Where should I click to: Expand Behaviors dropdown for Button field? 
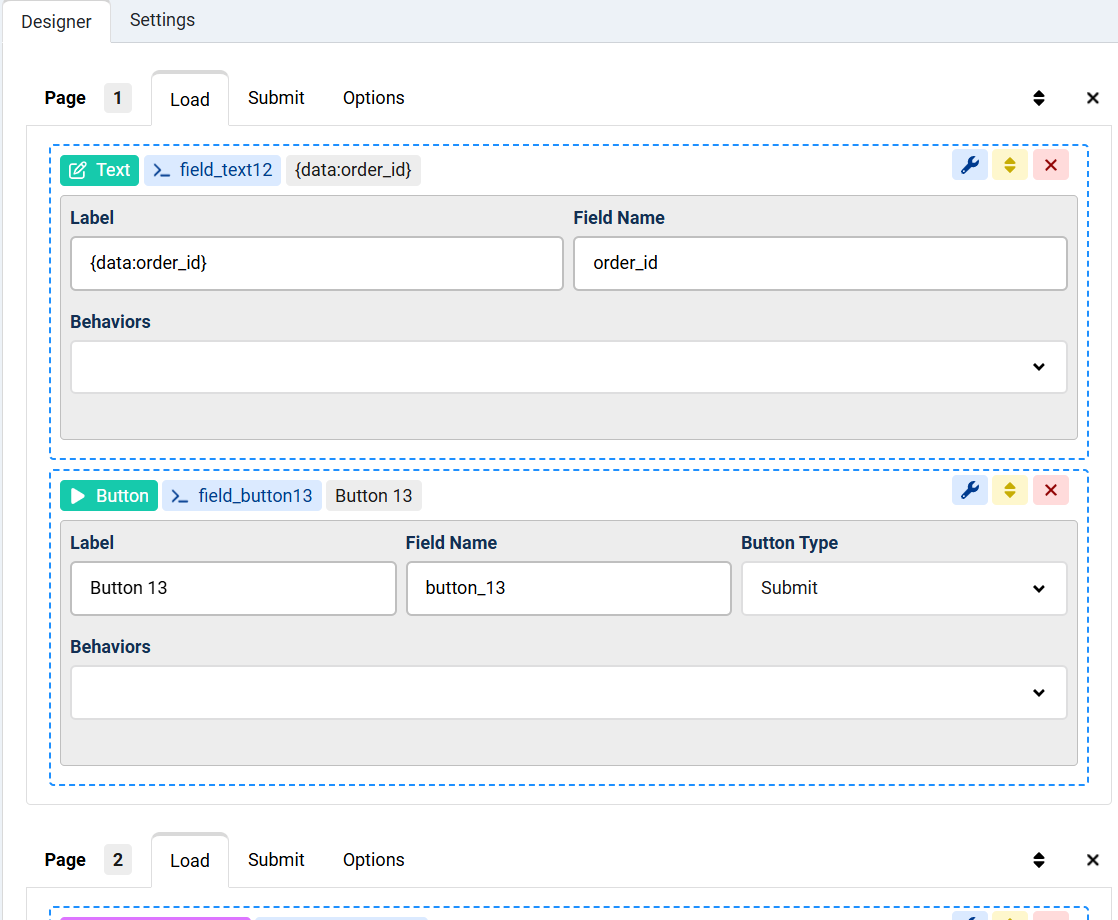pos(568,692)
